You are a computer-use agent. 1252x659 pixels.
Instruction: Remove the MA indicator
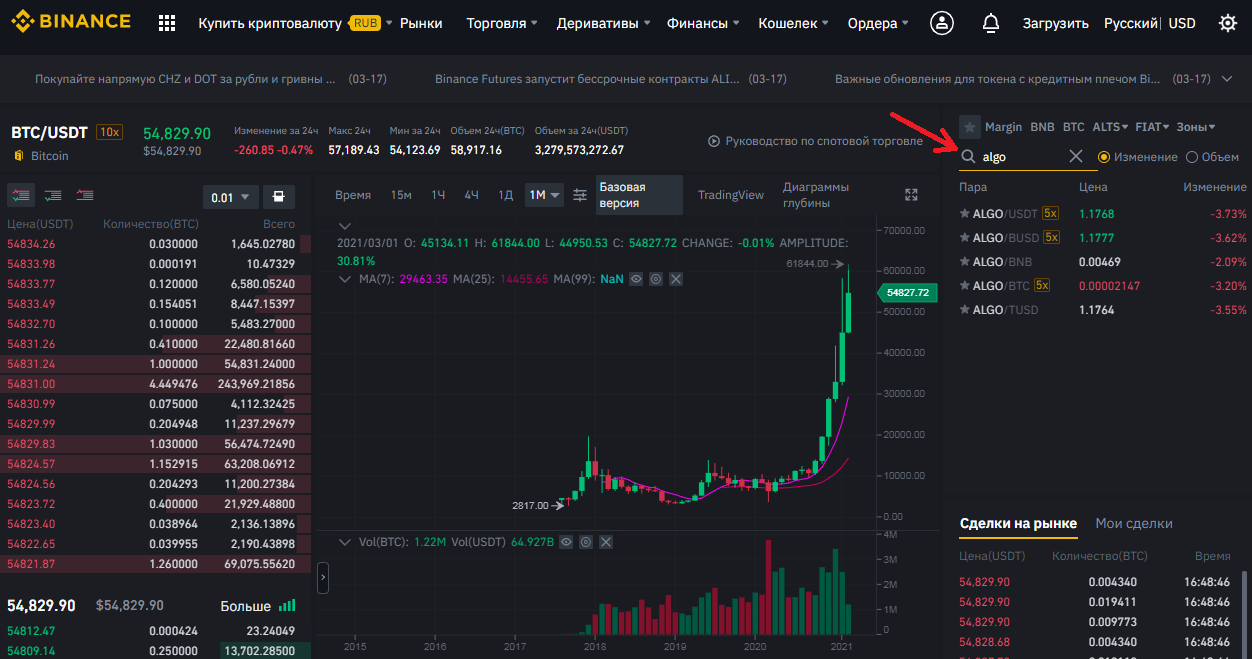[x=676, y=279]
